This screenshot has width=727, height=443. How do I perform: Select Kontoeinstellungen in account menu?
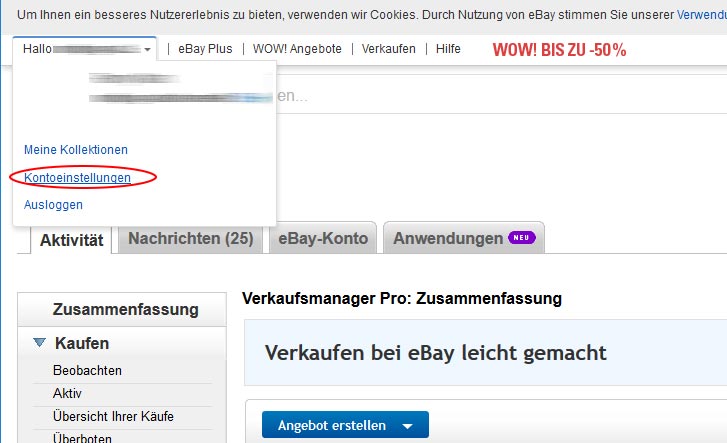pyautogui.click(x=77, y=177)
